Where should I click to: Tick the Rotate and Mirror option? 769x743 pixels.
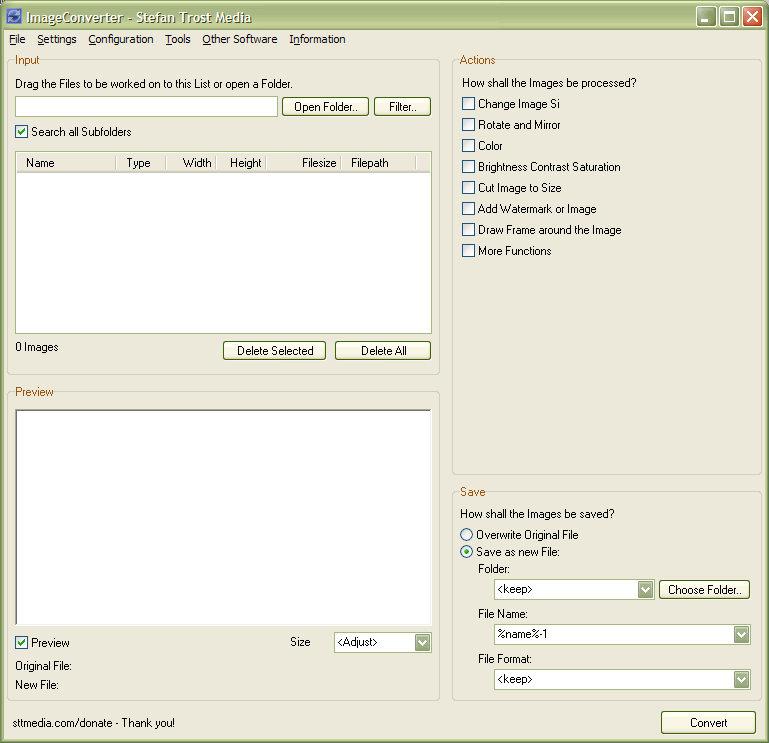click(469, 125)
